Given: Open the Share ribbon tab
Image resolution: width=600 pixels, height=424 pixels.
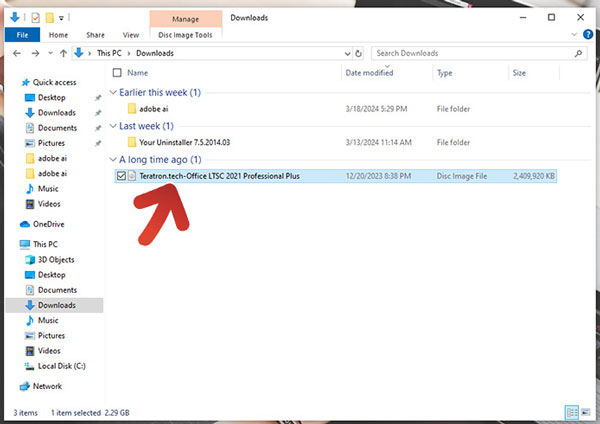Looking at the screenshot, I should (x=95, y=35).
